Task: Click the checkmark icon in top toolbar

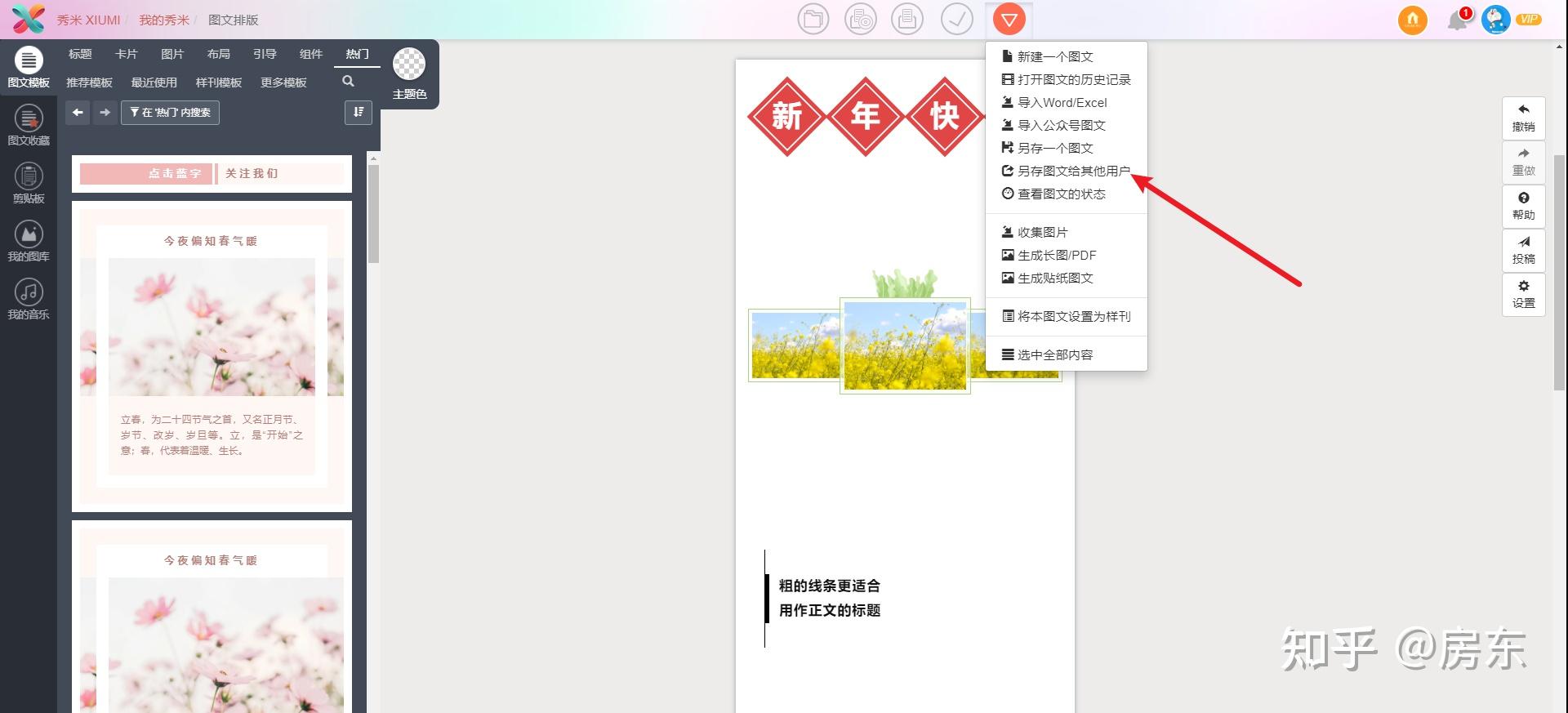Action: click(956, 20)
